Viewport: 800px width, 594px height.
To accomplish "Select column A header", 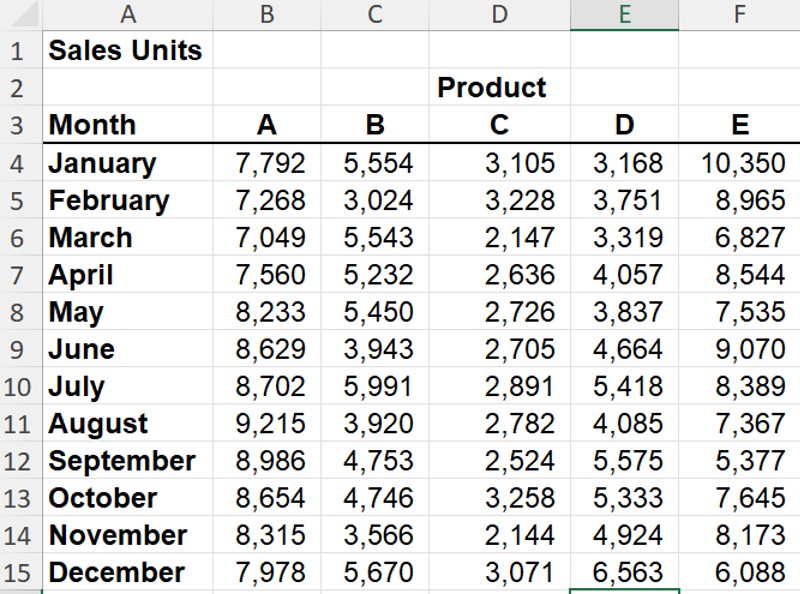I will click(x=128, y=14).
